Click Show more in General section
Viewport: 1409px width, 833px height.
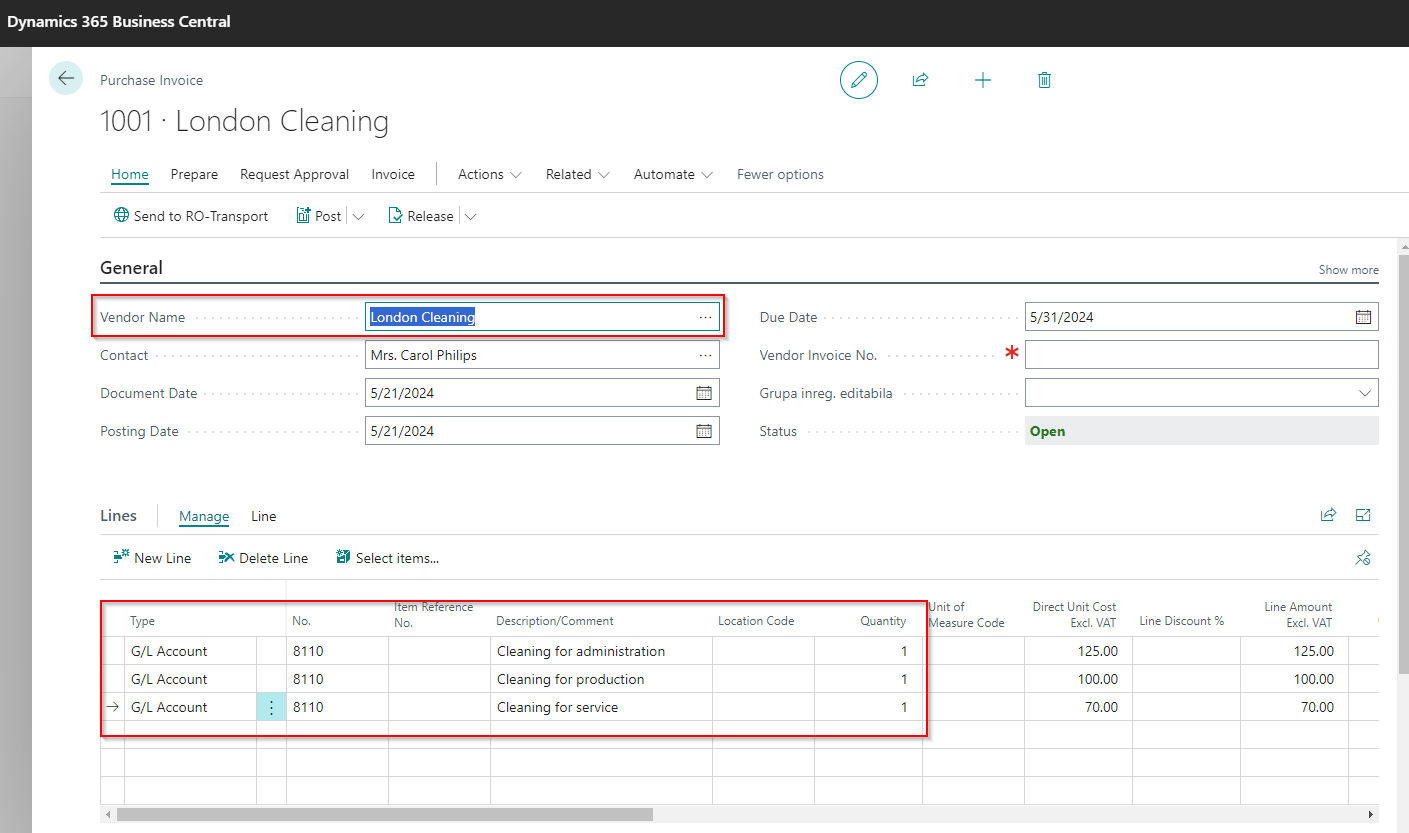coord(1348,270)
